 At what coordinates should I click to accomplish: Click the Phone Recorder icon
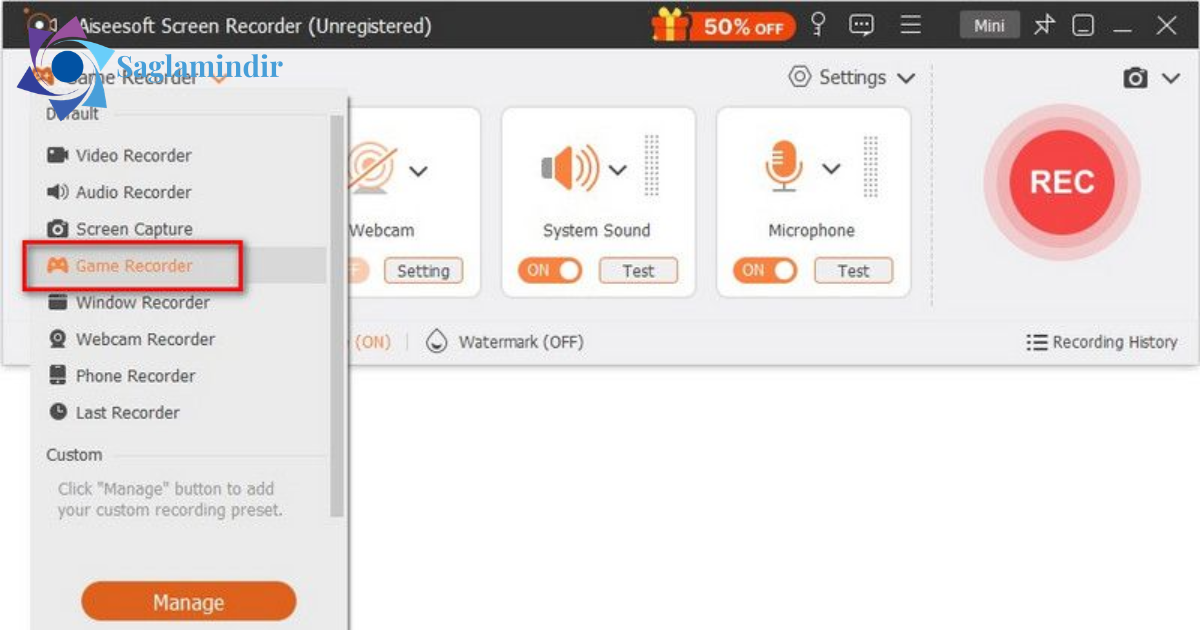click(x=58, y=376)
